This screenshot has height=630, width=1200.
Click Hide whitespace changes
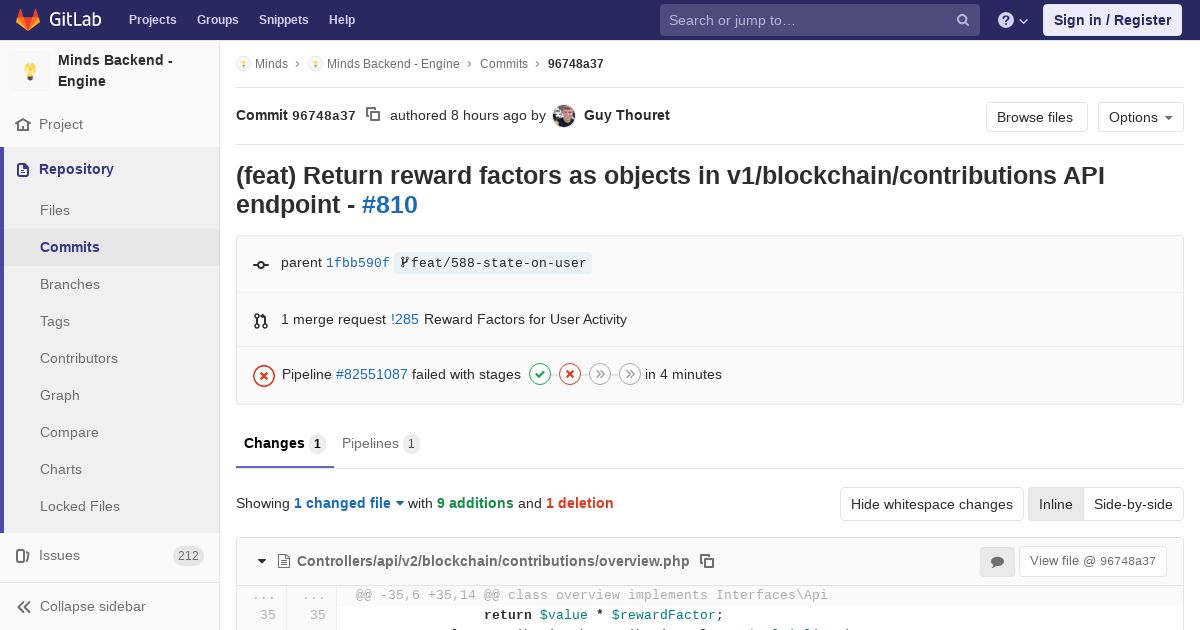[x=931, y=504]
